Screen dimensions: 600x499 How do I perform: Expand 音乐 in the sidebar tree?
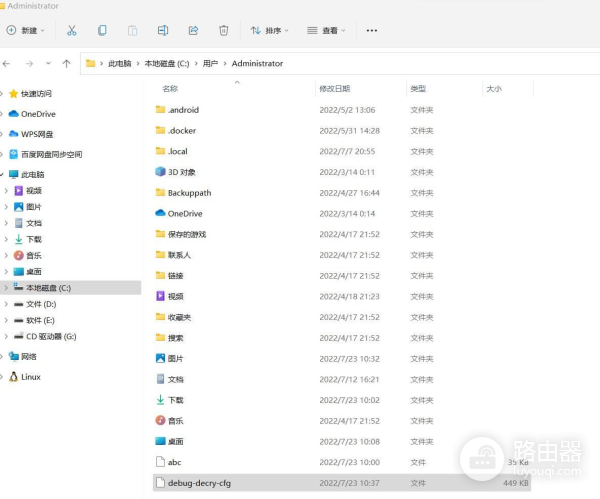(x=6, y=255)
